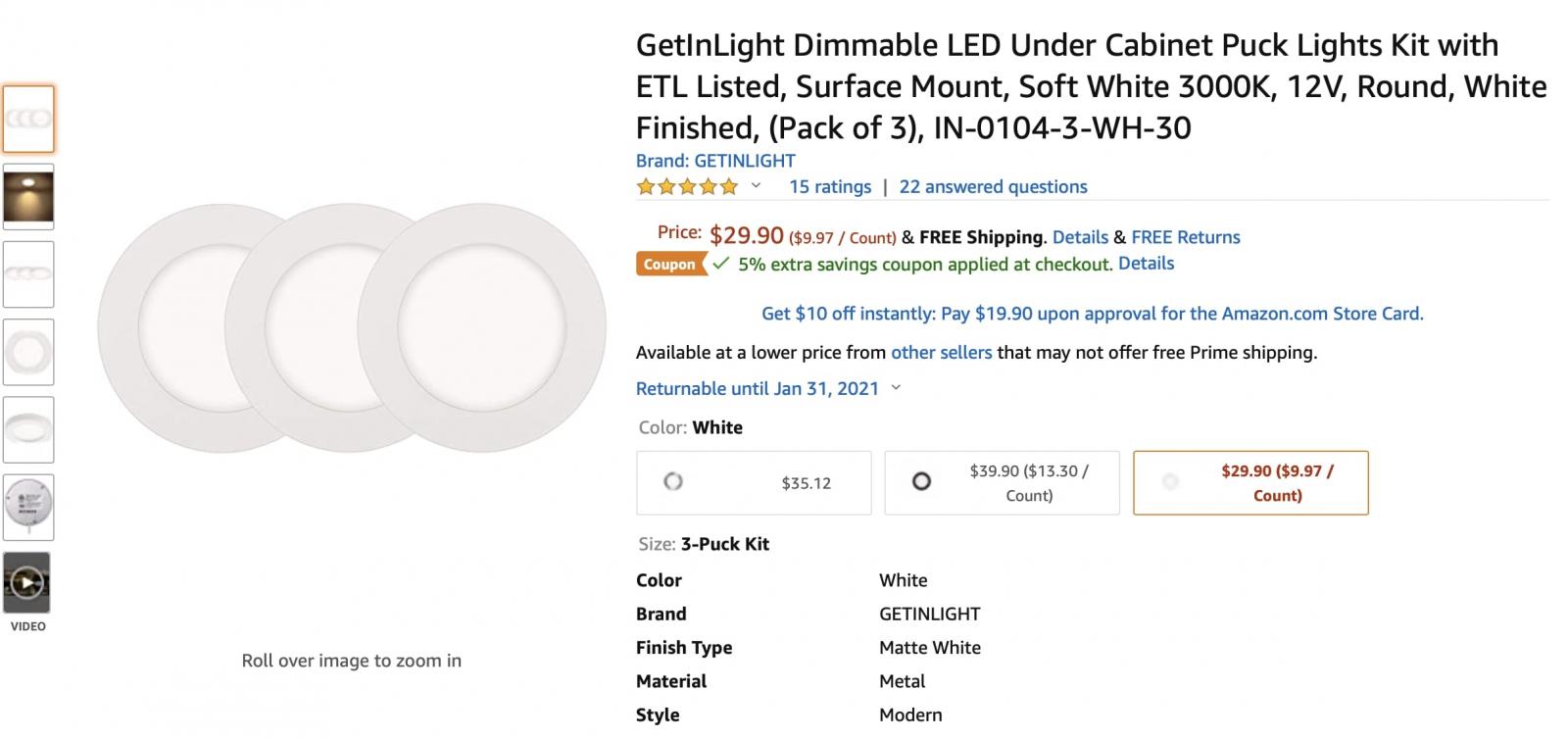Select the $29.90 white color option
1568x738 pixels.
[1249, 482]
